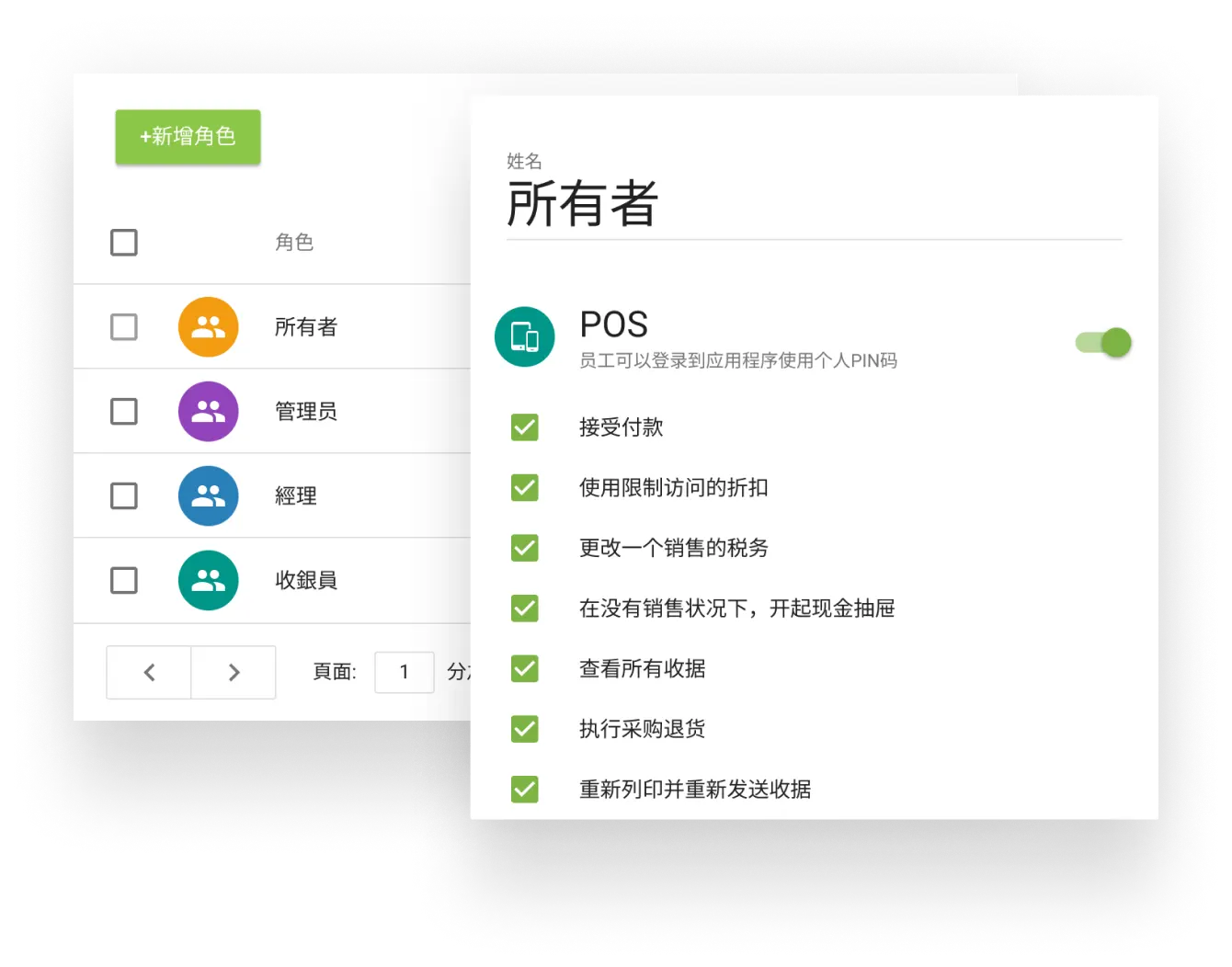Uncheck the permission to open cash drawer without sale
The width and height of the screenshot is (1232, 967).
pyautogui.click(x=525, y=609)
